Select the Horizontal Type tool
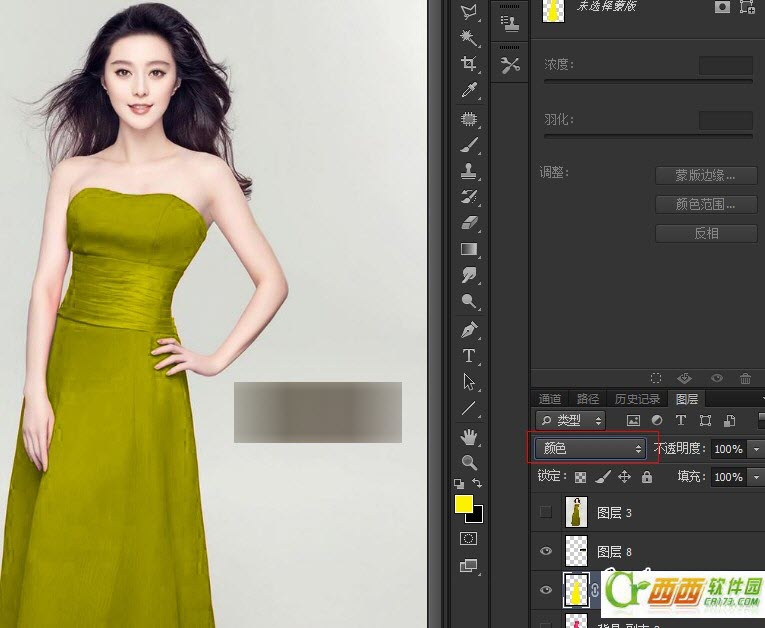The height and width of the screenshot is (628, 765). click(x=468, y=355)
